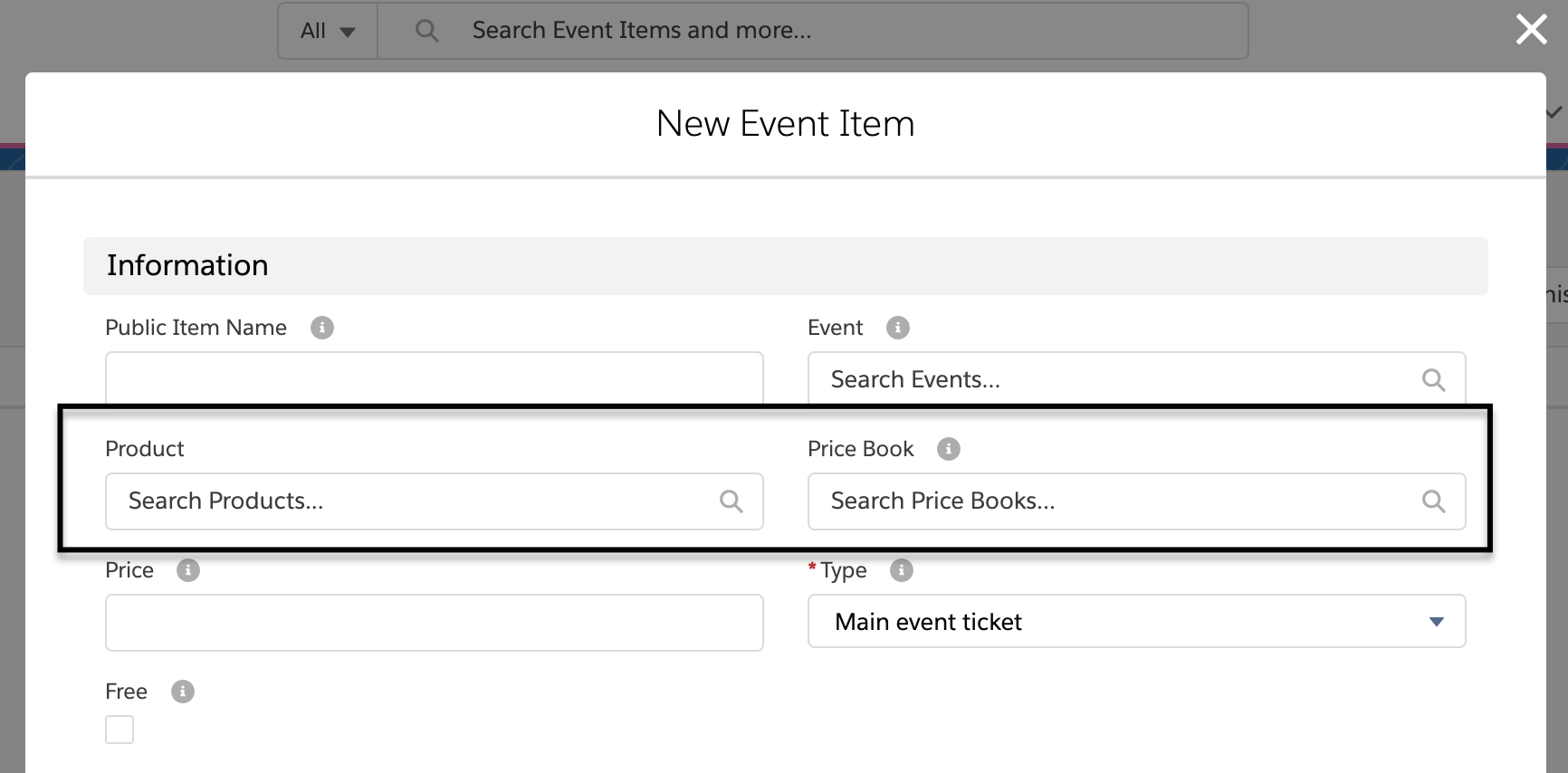
Task: Click the Information section header
Action: coord(785,266)
